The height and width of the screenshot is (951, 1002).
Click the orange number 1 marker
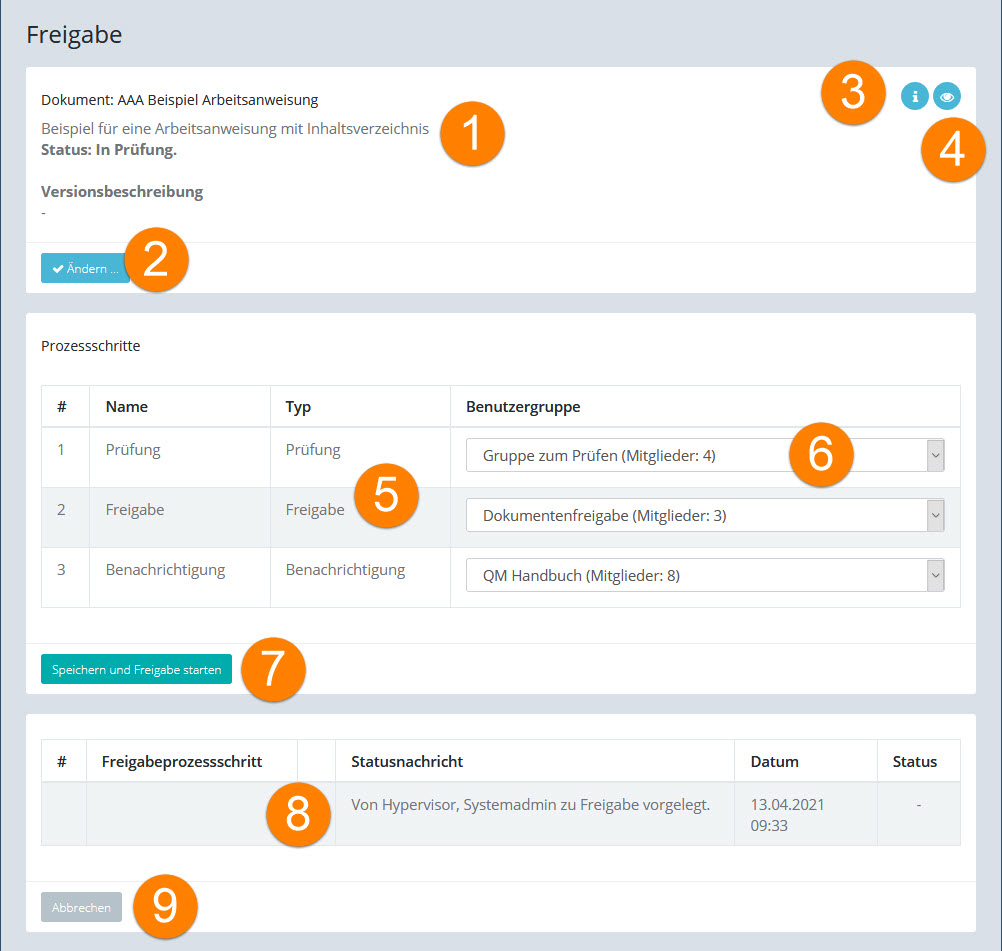[472, 137]
